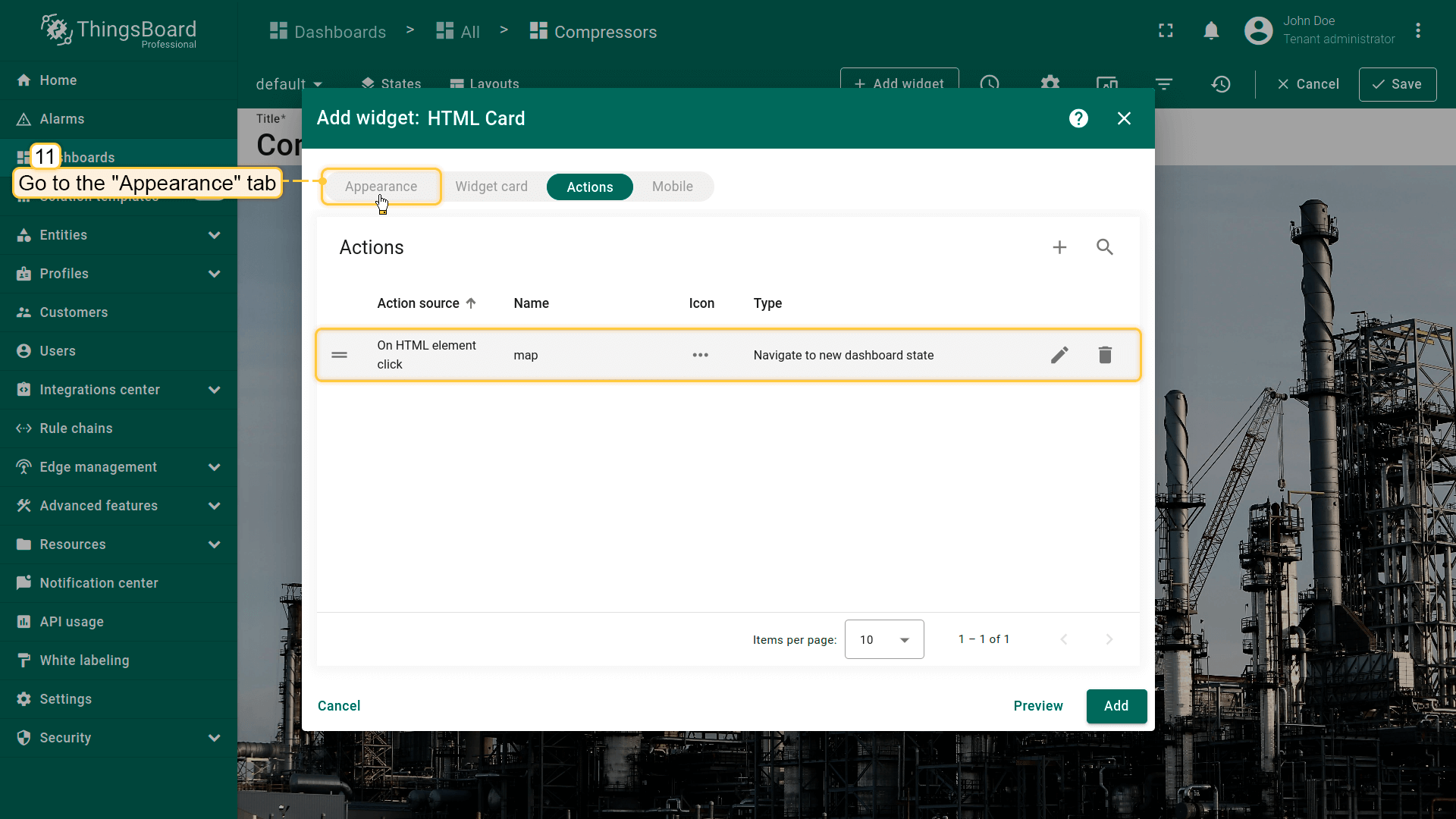Image resolution: width=1456 pixels, height=819 pixels.
Task: Open Rule chains in sidebar
Action: click(76, 428)
